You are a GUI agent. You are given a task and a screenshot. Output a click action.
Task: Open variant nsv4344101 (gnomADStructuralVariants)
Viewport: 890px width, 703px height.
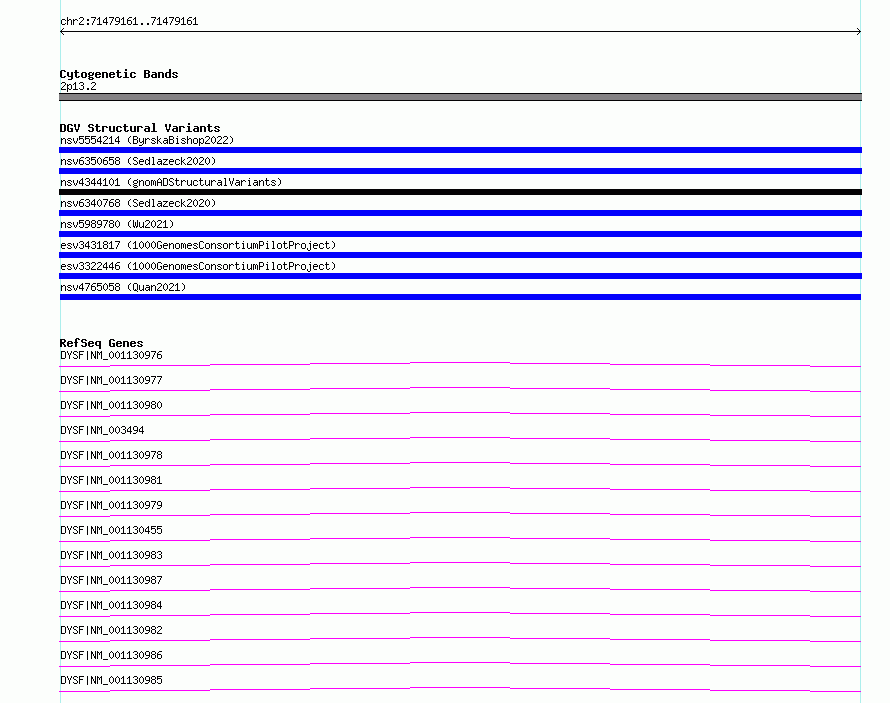click(171, 182)
